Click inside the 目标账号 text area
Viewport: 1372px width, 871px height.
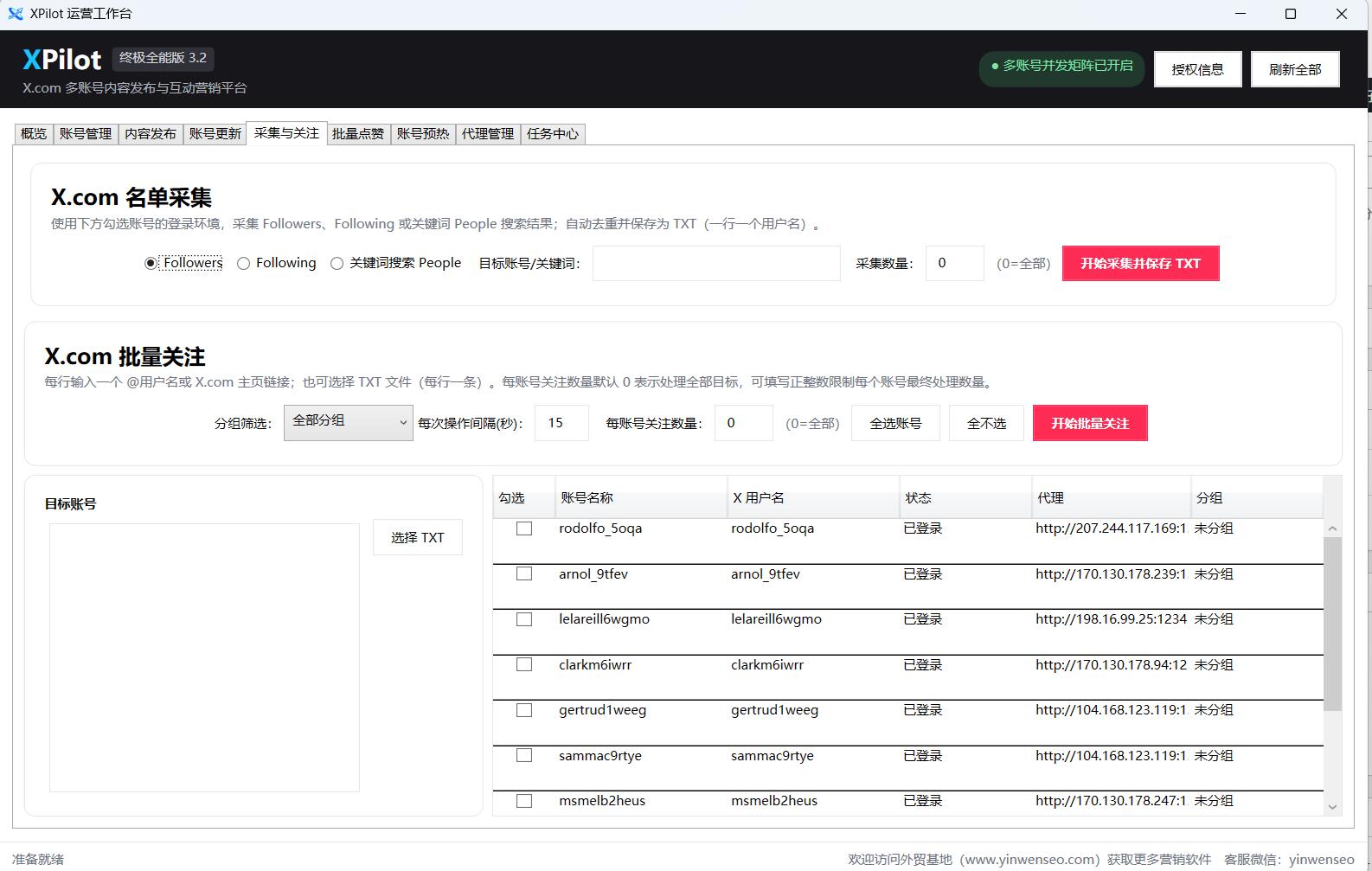[x=204, y=657]
